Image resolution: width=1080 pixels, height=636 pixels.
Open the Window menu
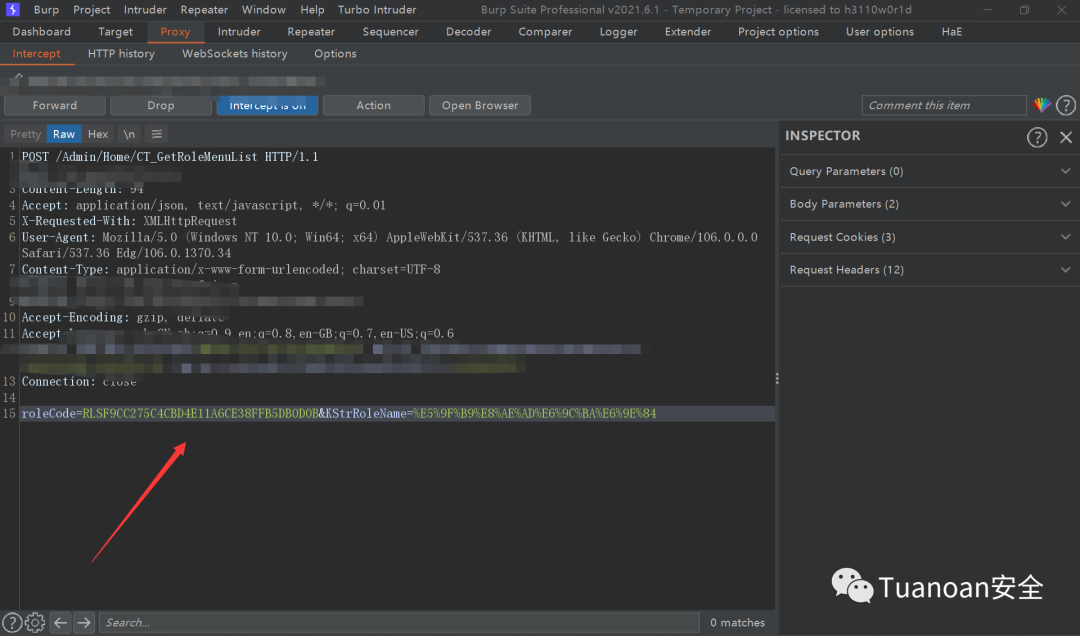(264, 10)
